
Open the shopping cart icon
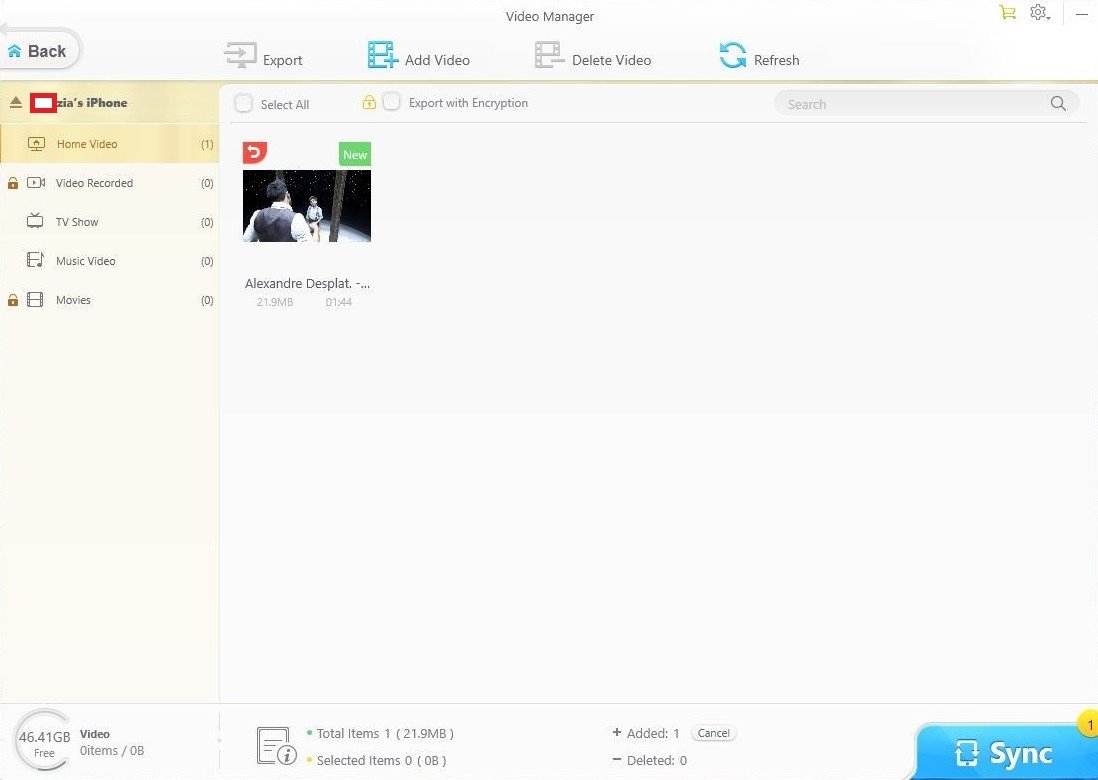click(1007, 13)
